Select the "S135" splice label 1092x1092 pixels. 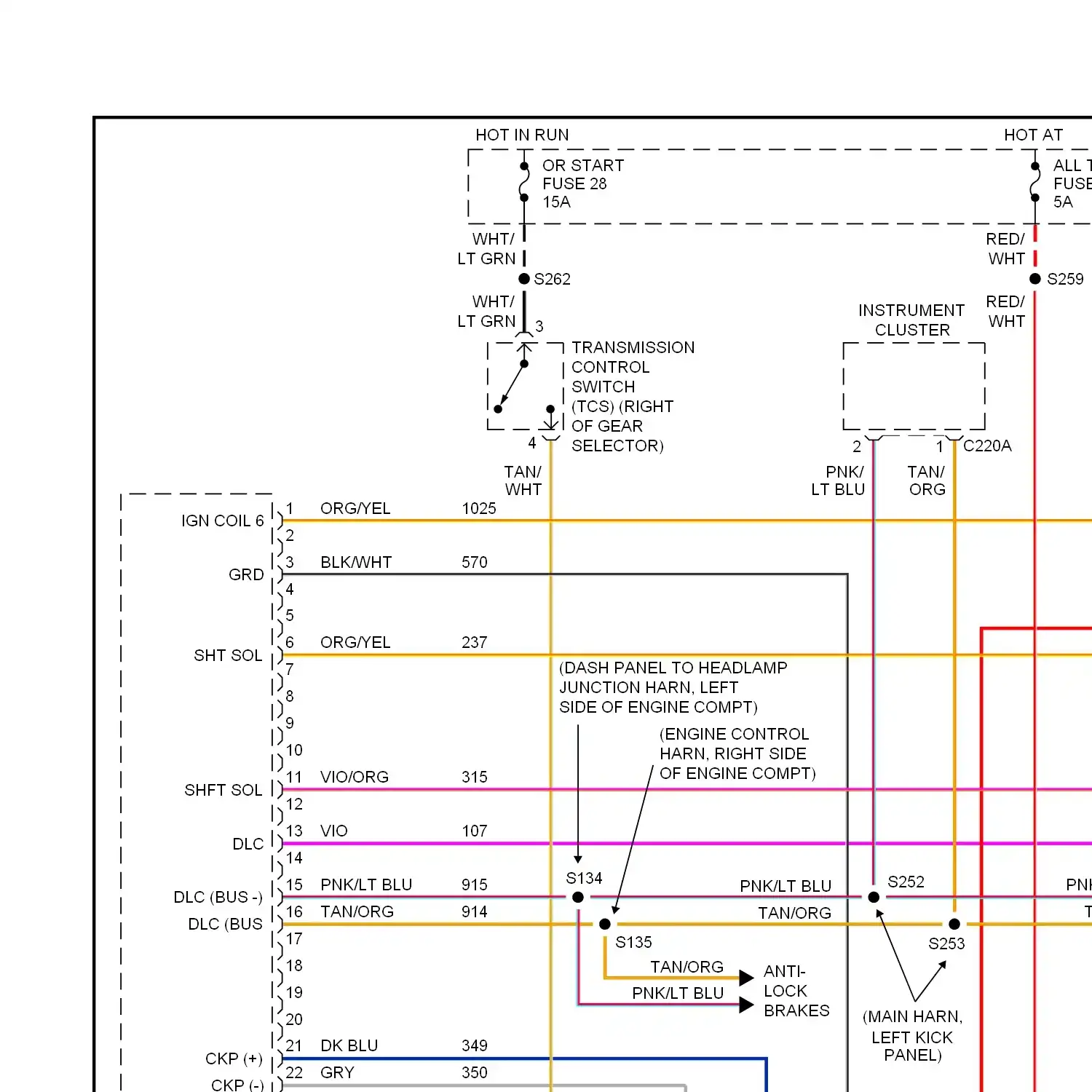(x=633, y=942)
